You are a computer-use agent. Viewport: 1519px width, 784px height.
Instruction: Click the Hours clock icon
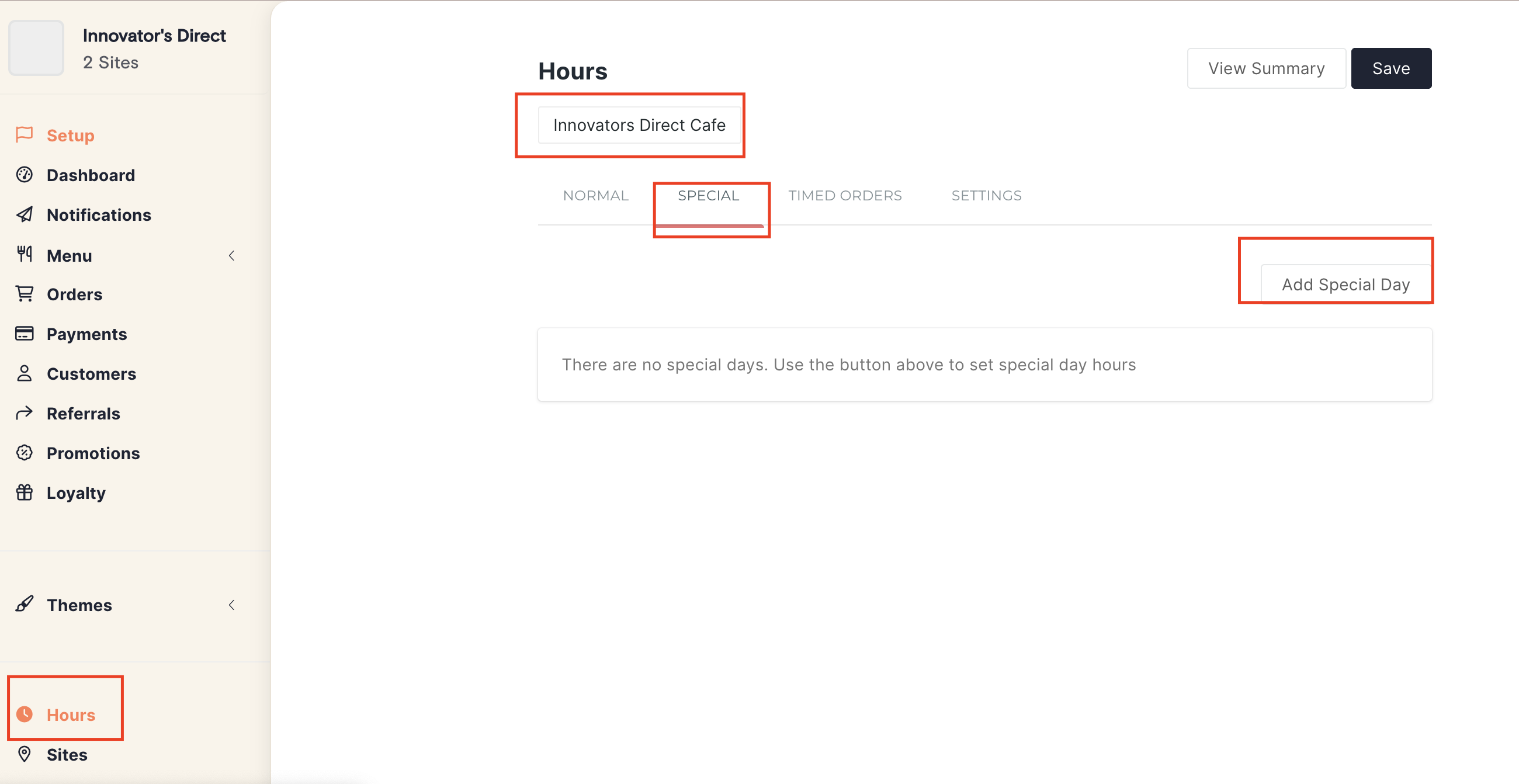tap(24, 714)
